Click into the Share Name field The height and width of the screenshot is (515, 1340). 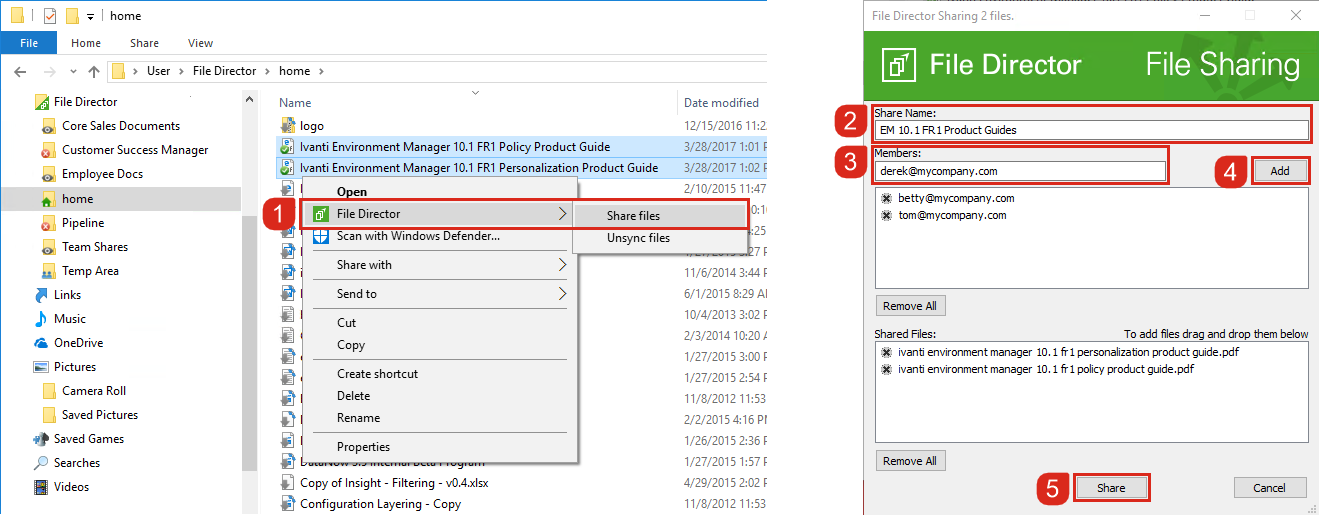[x=1090, y=130]
